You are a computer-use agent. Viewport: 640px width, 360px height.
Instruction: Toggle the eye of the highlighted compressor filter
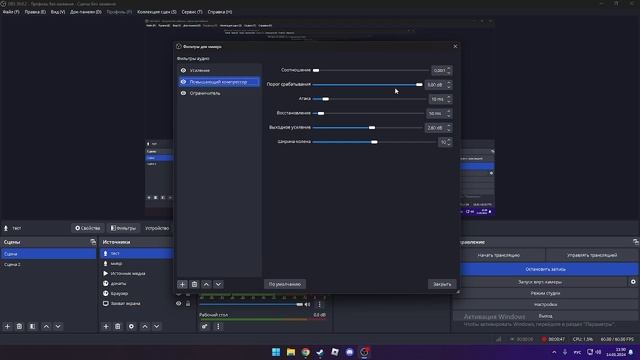coord(183,82)
